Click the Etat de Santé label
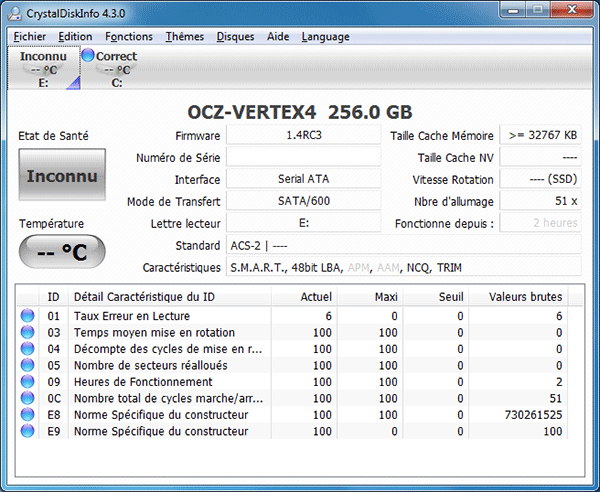 click(x=53, y=136)
